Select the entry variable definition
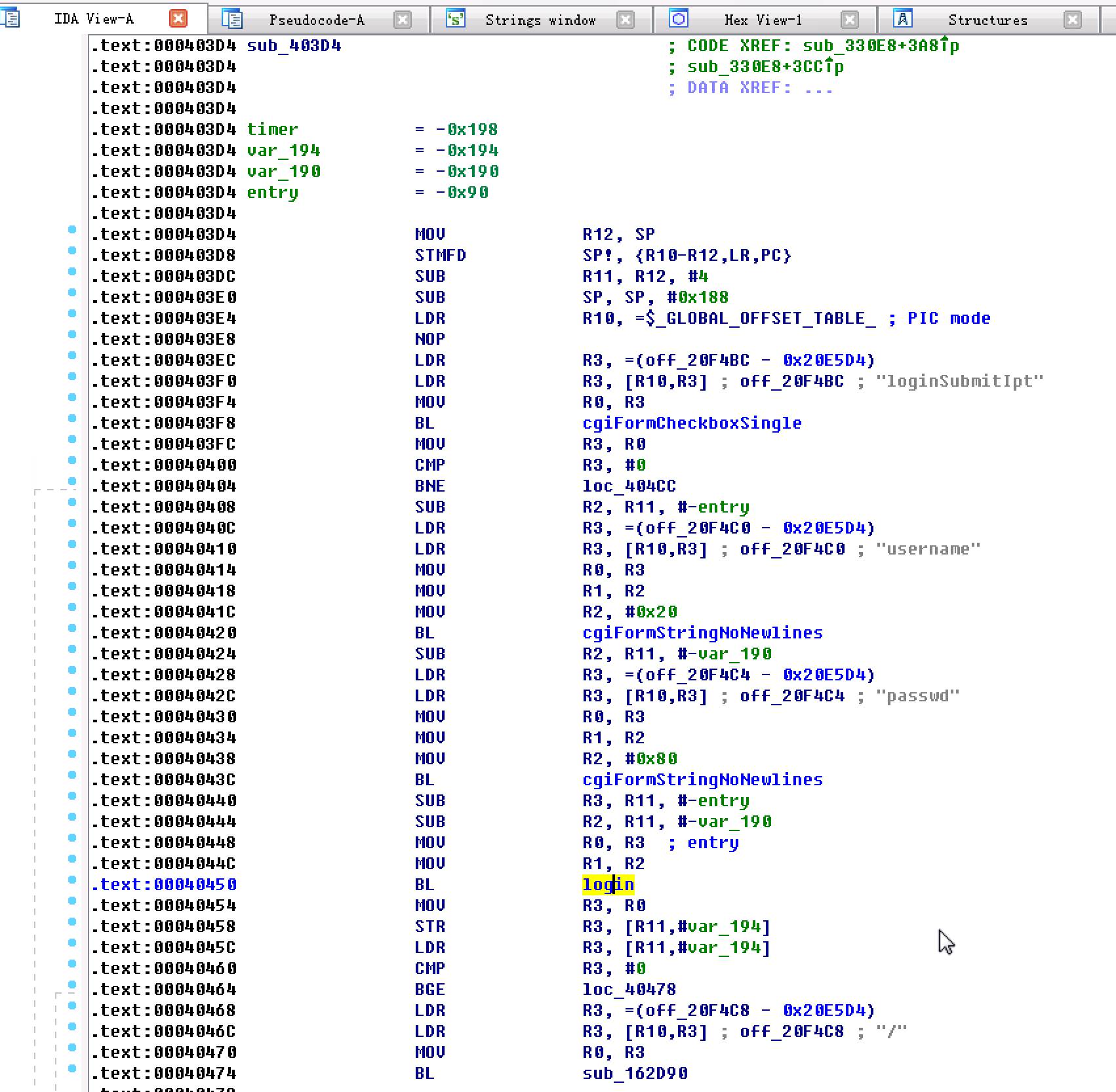This screenshot has width=1116, height=1092. 272,192
